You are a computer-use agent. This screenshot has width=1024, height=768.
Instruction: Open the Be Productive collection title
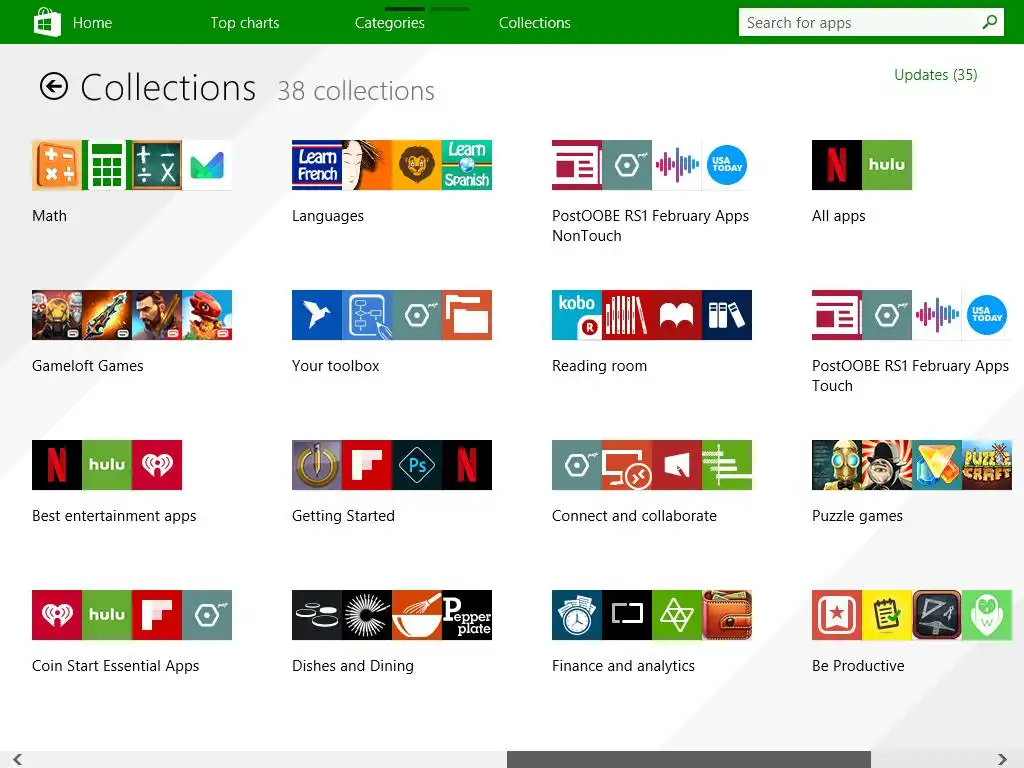(x=858, y=665)
